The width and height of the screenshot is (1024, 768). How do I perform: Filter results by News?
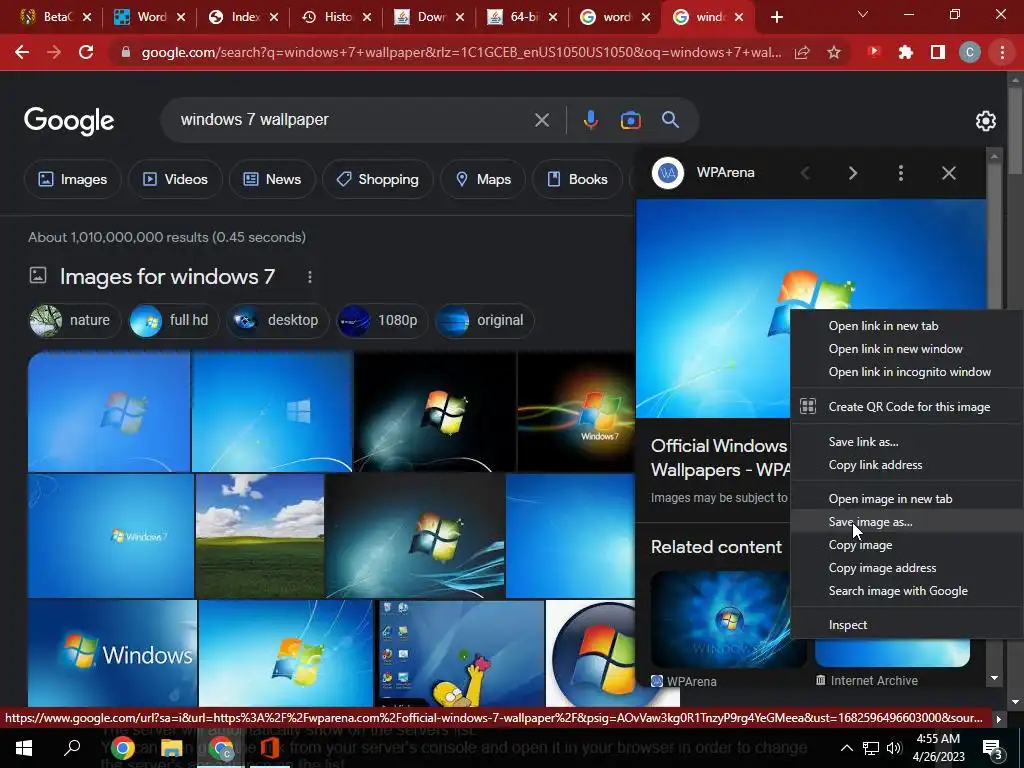coord(272,179)
